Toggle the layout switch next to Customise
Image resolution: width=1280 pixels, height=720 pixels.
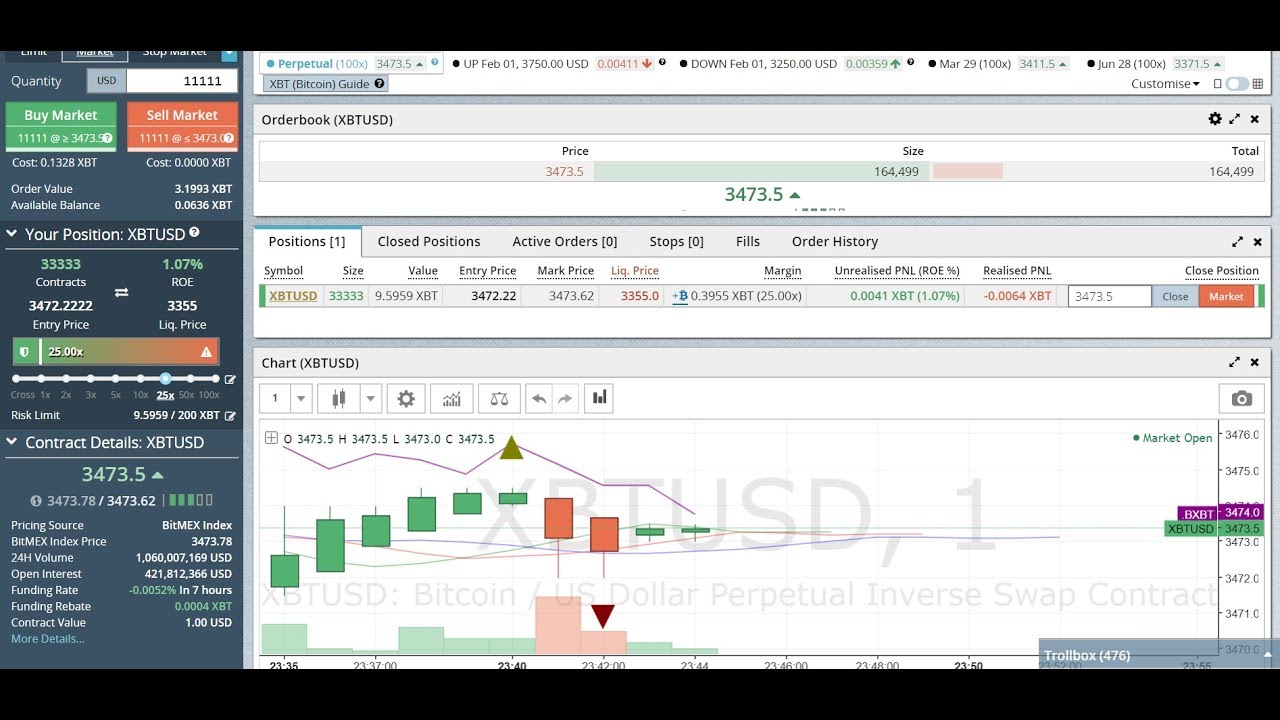pos(1237,84)
